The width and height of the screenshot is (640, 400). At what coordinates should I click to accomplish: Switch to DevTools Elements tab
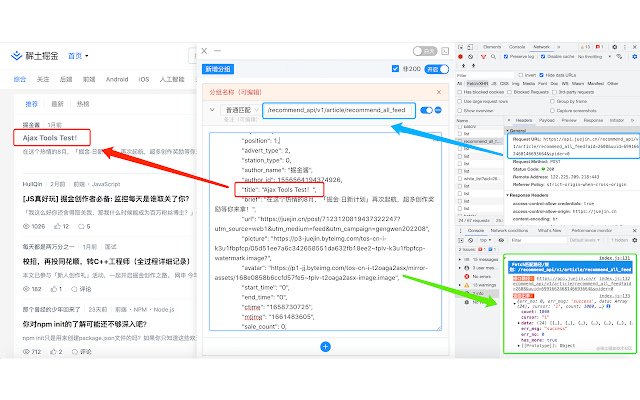click(x=492, y=47)
